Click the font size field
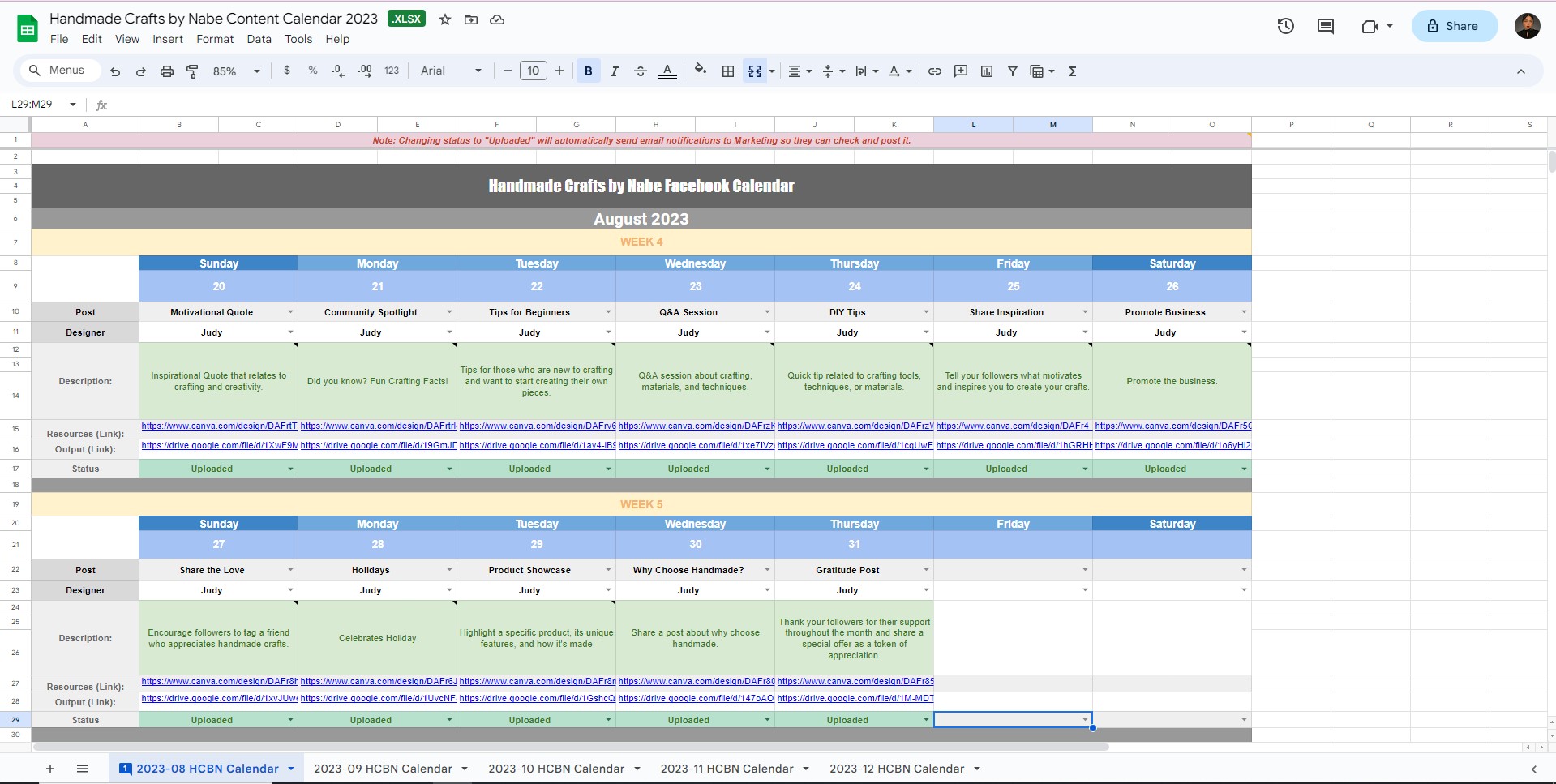The width and height of the screenshot is (1556, 784). (534, 71)
